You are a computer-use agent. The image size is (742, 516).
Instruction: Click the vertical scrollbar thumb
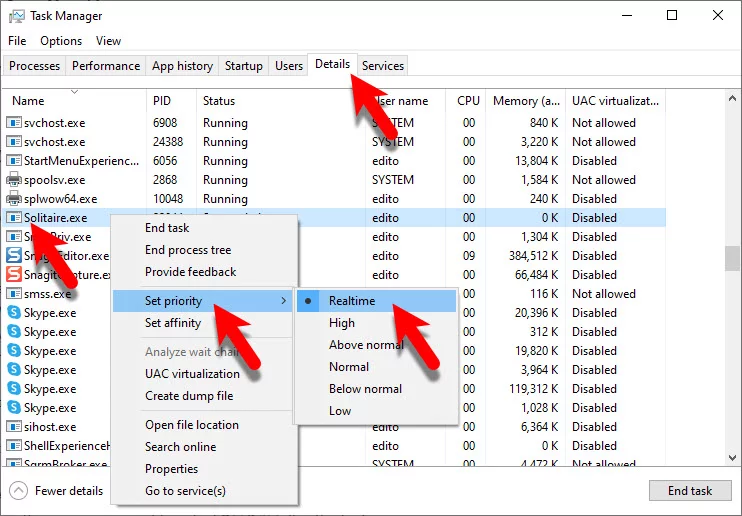click(x=733, y=258)
